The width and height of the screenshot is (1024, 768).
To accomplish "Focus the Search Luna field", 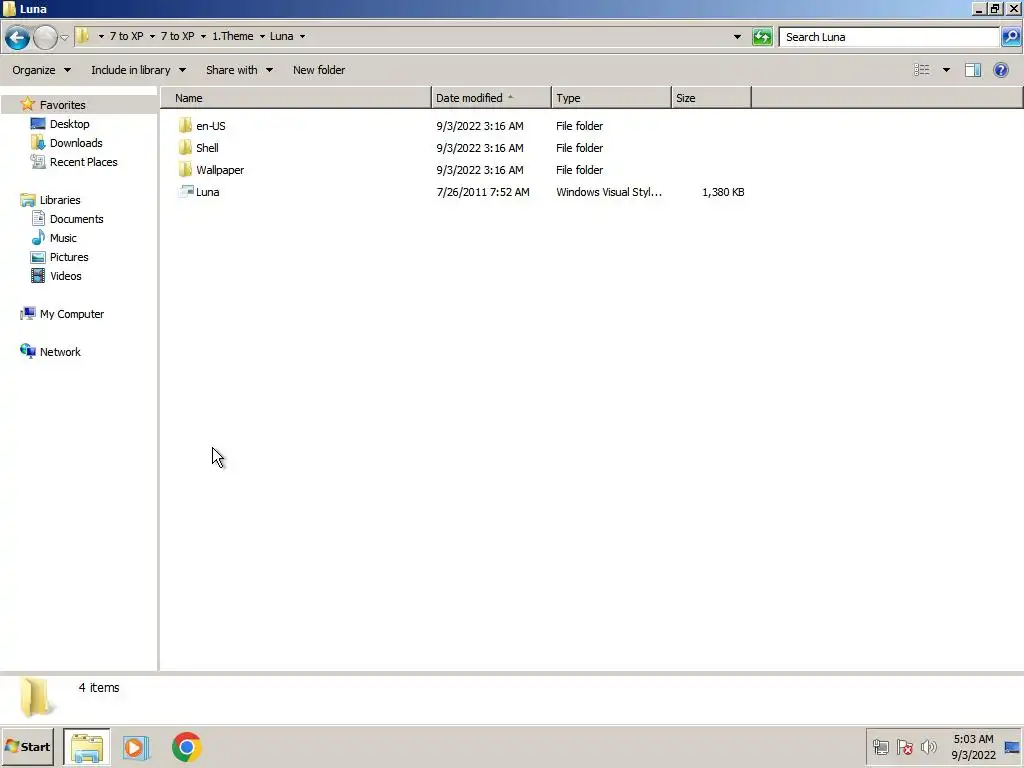I will tap(889, 37).
